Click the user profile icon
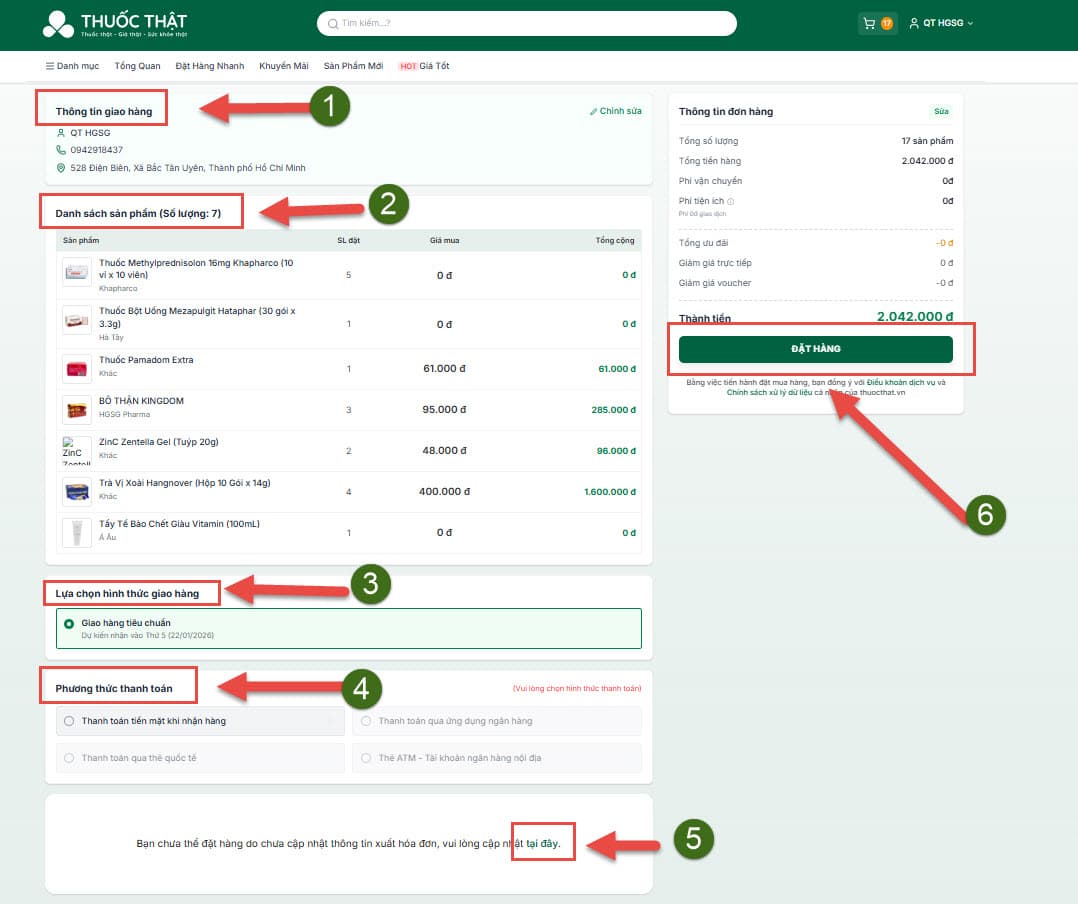 914,23
